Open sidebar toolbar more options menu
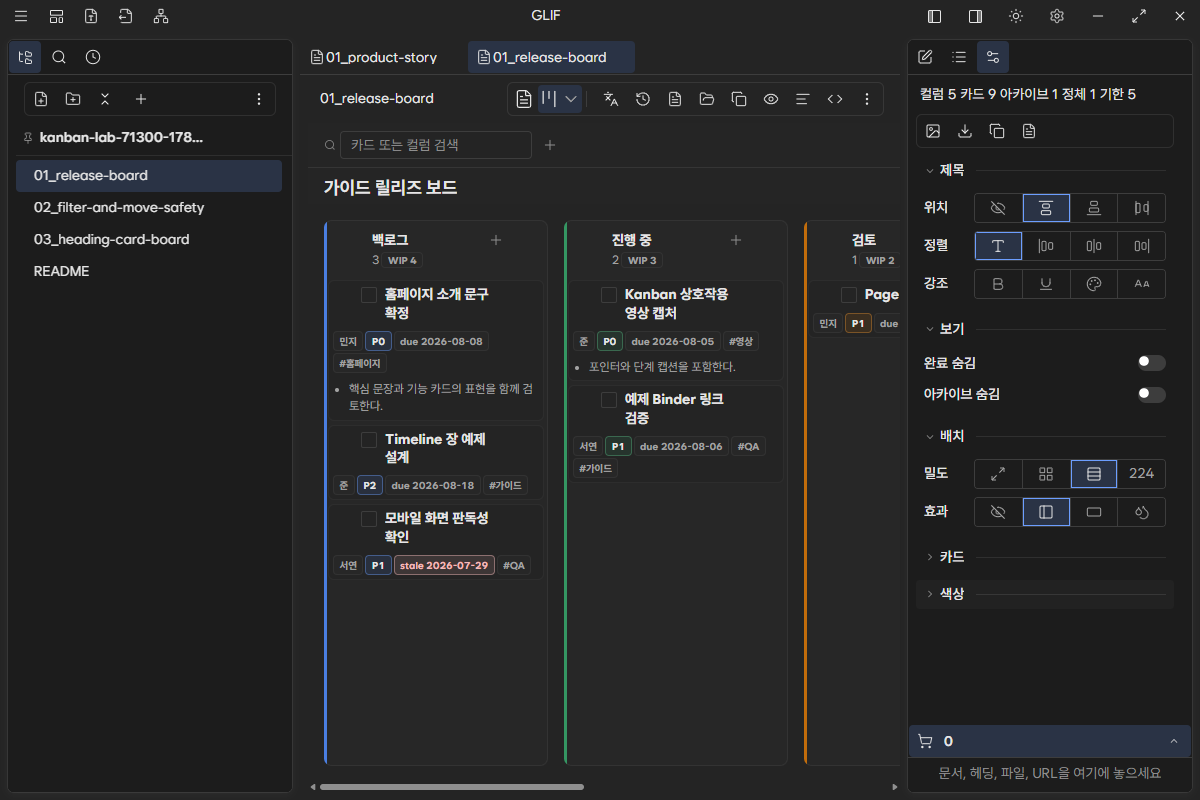Screen dimensions: 1200x800 [x=259, y=99]
